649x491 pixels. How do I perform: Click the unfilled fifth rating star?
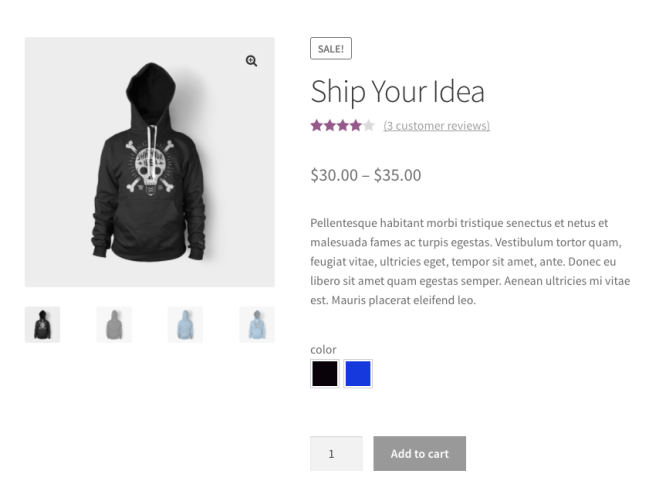click(369, 126)
